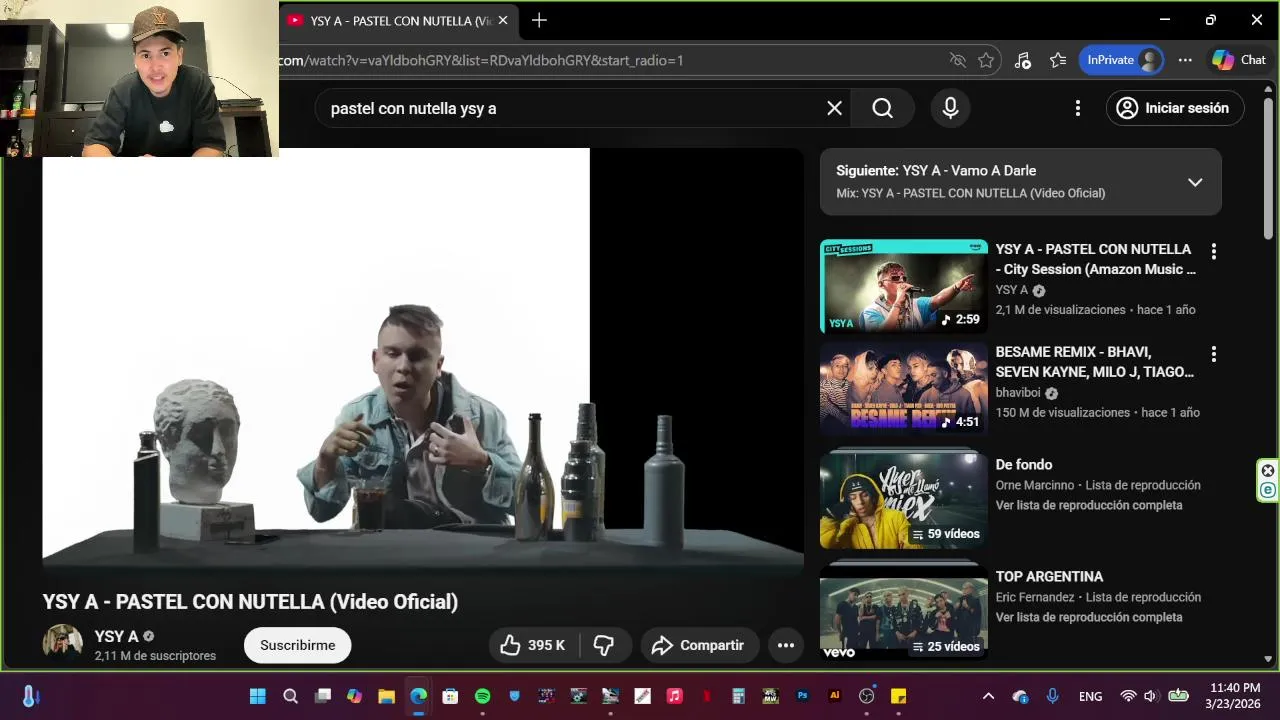Dislike the video with thumbs down

604,645
